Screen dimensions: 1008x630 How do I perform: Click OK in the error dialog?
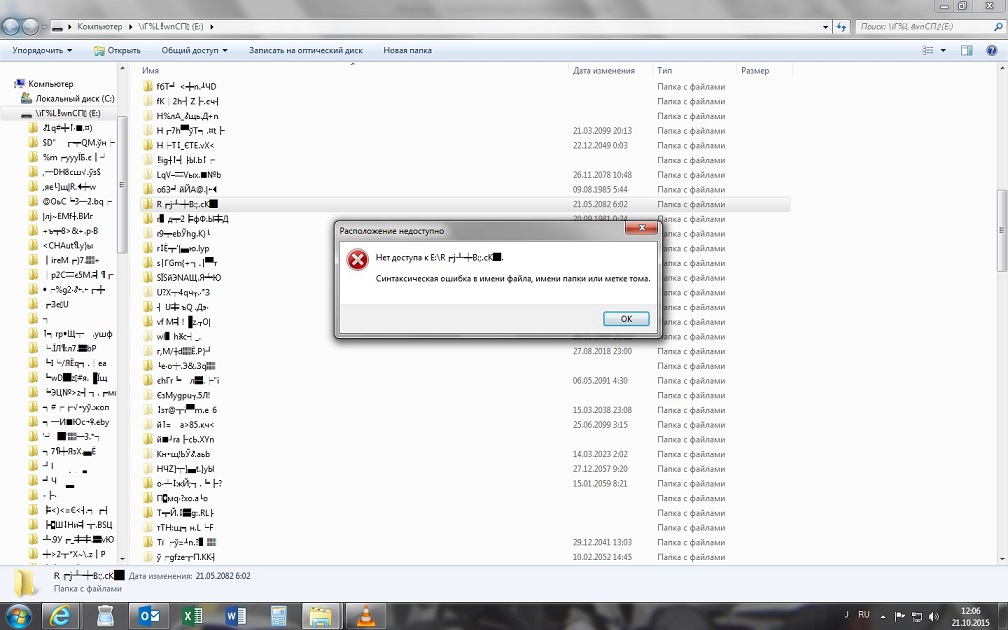pos(626,319)
